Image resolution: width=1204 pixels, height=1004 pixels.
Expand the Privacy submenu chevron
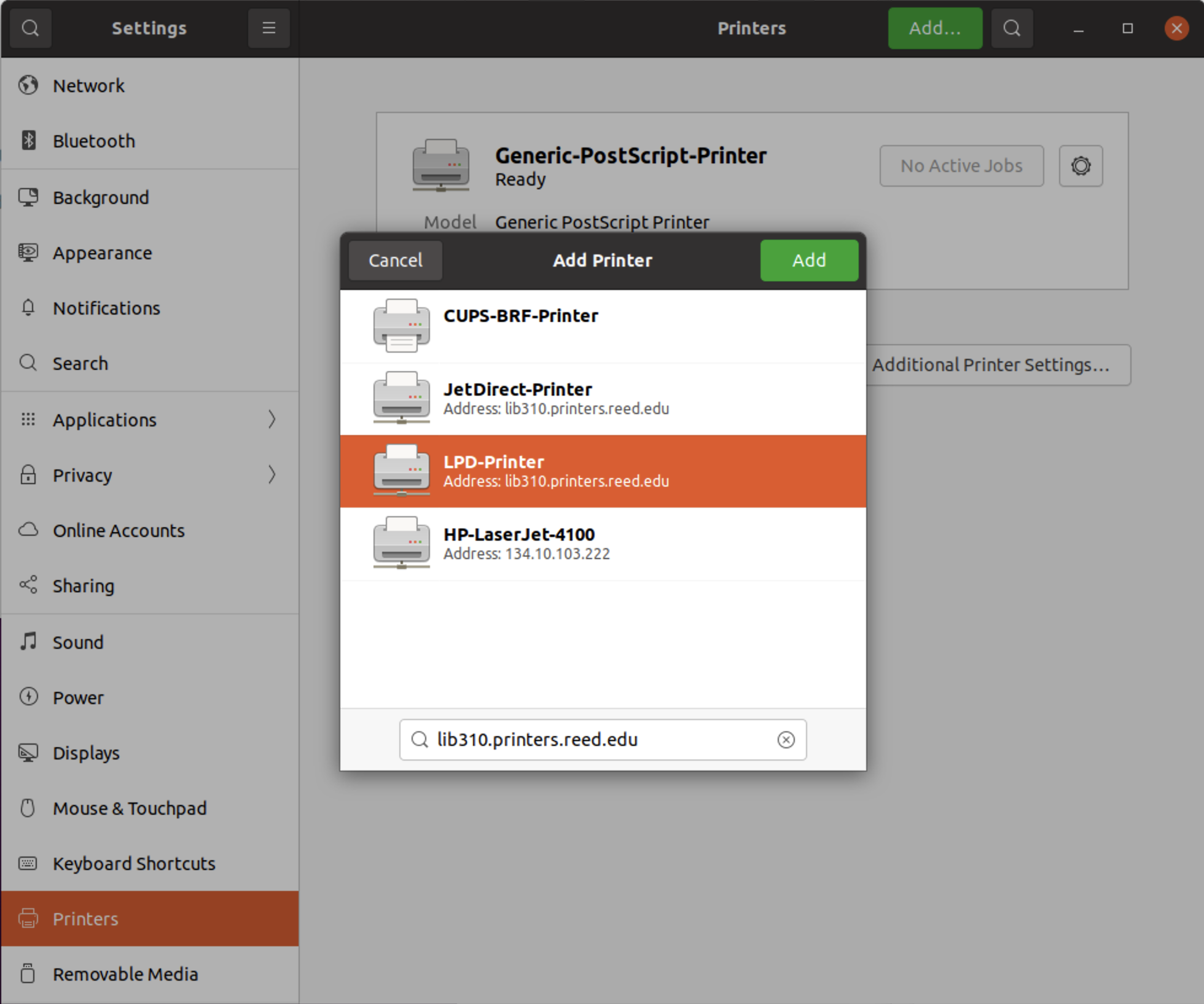[272, 475]
